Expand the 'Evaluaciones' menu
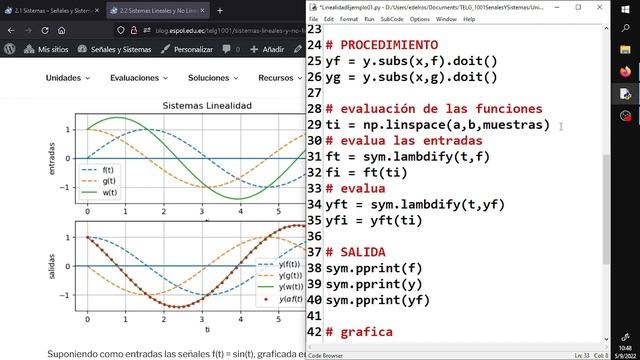640x360 pixels. [139, 78]
